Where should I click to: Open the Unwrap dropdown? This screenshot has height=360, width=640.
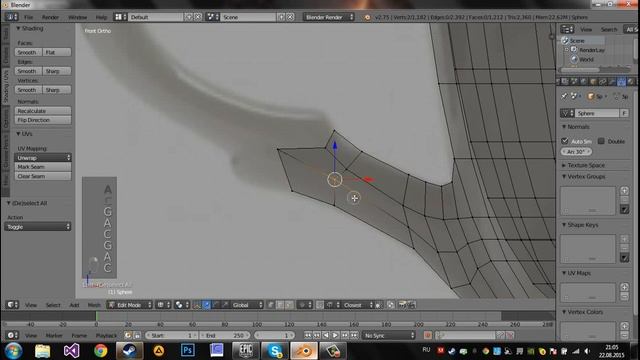click(43, 158)
